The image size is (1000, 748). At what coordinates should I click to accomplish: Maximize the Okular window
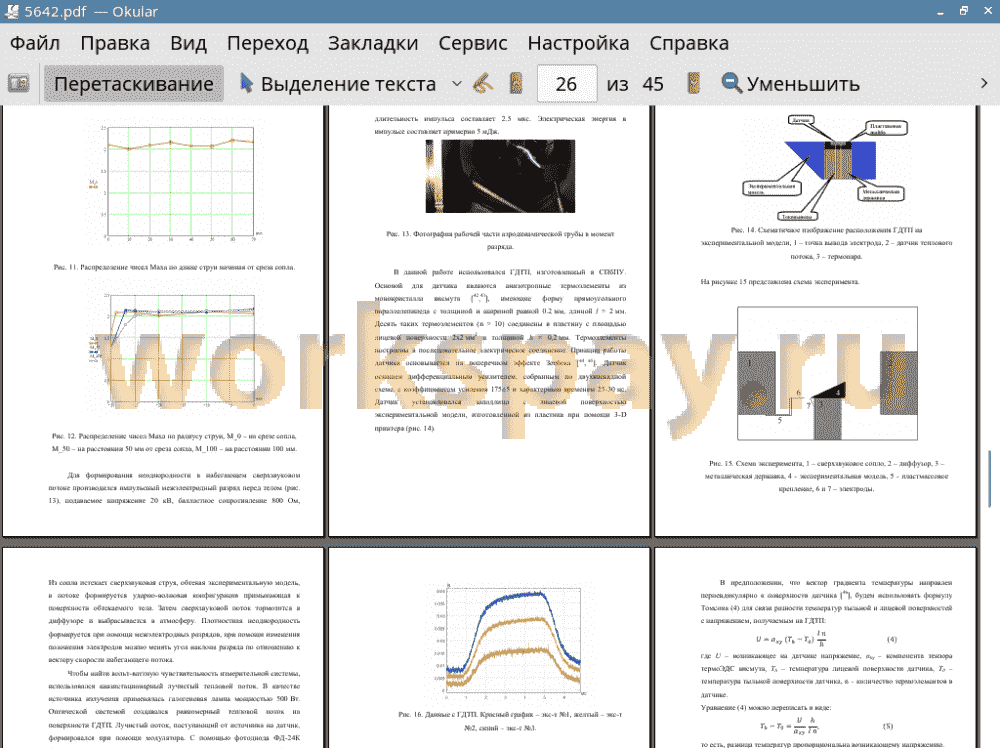[x=964, y=11]
